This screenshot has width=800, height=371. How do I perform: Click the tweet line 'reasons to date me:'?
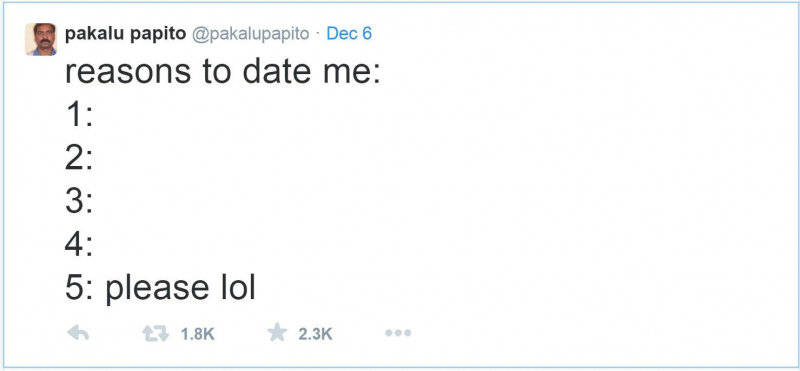point(223,72)
